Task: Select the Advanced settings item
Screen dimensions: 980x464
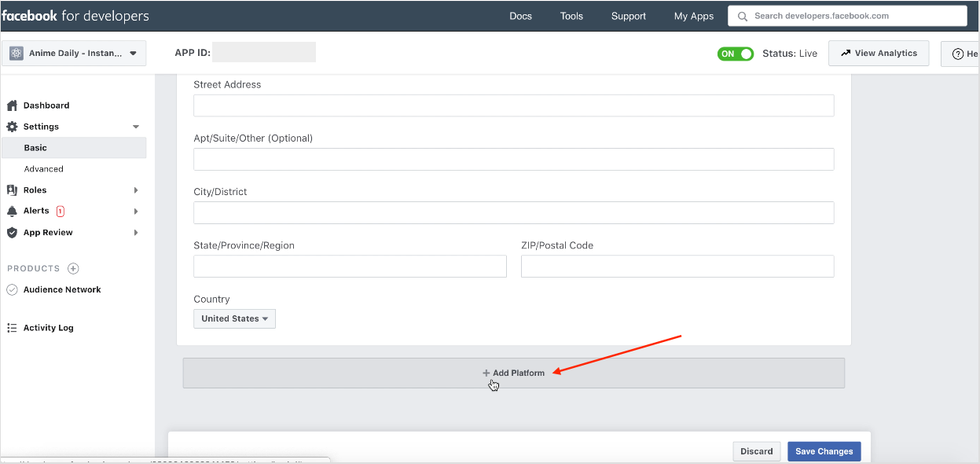Action: click(44, 169)
